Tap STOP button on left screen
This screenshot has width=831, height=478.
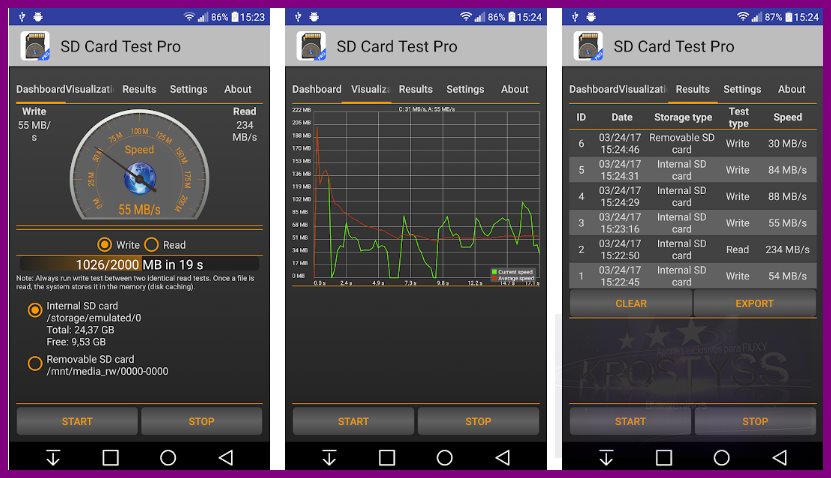point(201,421)
